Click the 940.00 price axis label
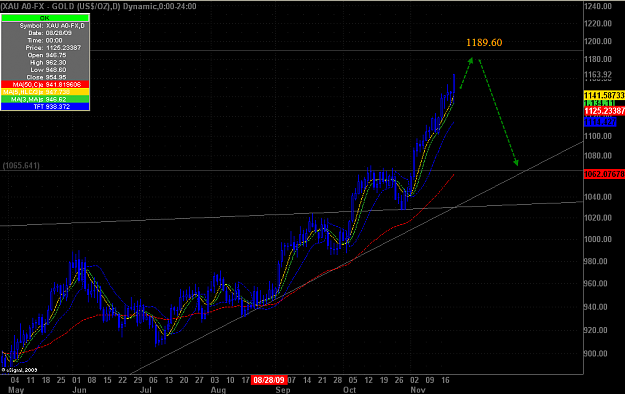The image size is (625, 394). [x=596, y=307]
